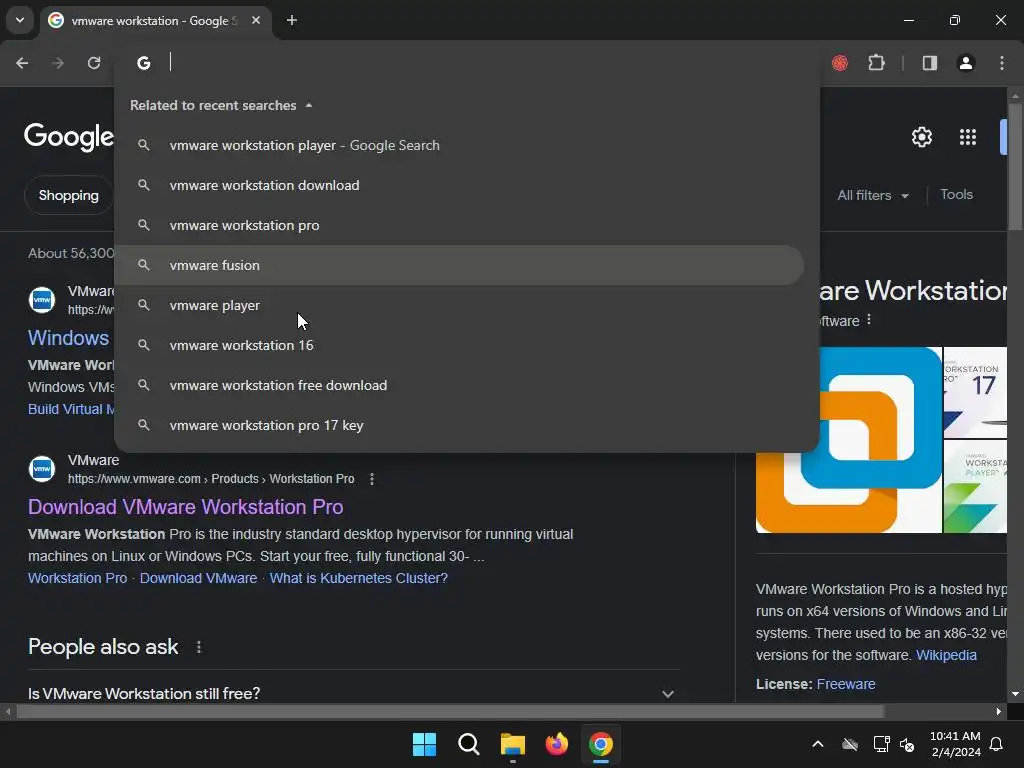The image size is (1024, 768).
Task: Click the Chrome taskbar icon
Action: pyautogui.click(x=601, y=744)
